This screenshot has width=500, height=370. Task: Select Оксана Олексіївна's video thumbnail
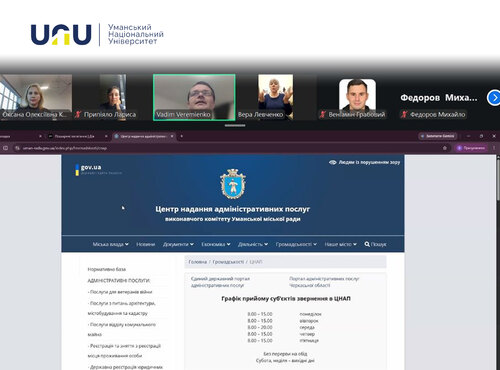point(36,97)
